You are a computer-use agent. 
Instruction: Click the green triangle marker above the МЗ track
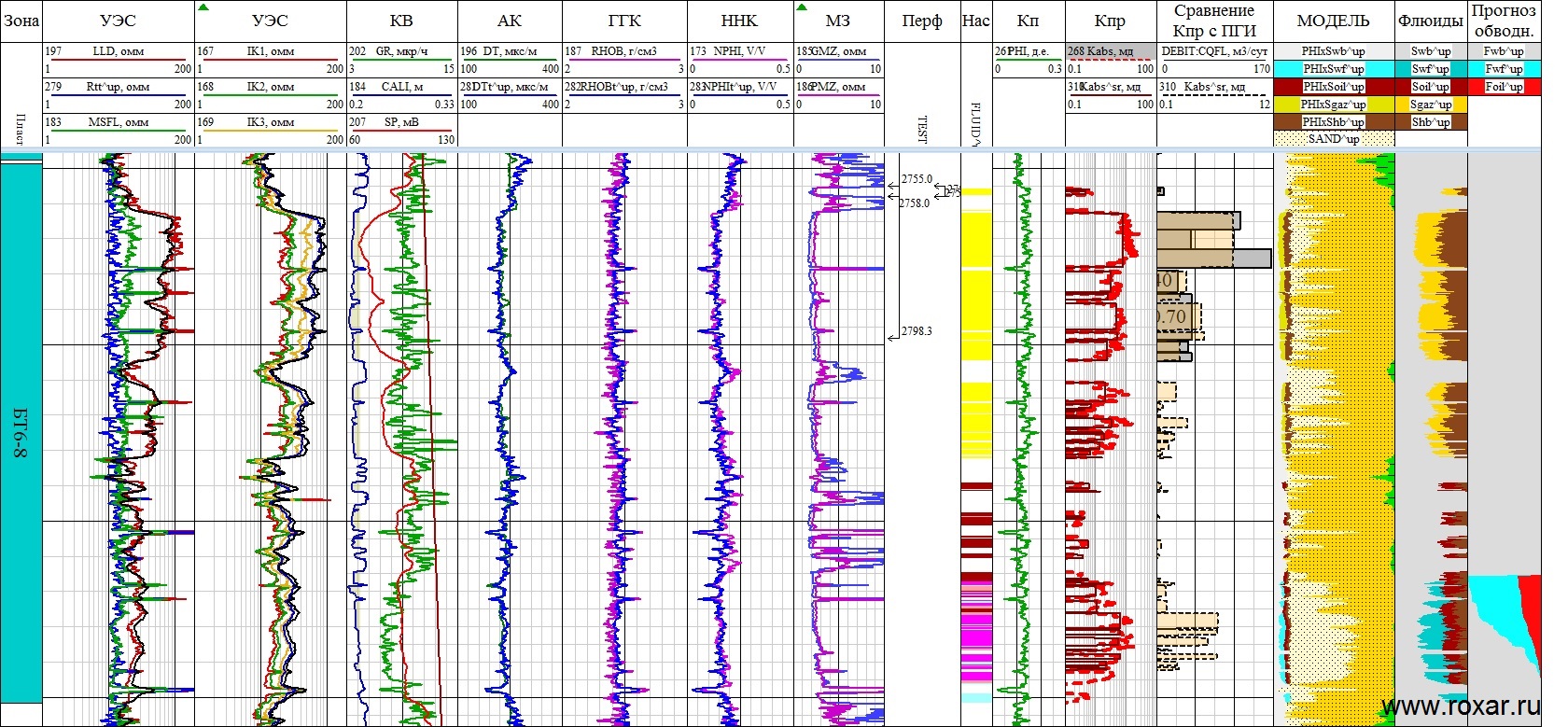pos(801,7)
